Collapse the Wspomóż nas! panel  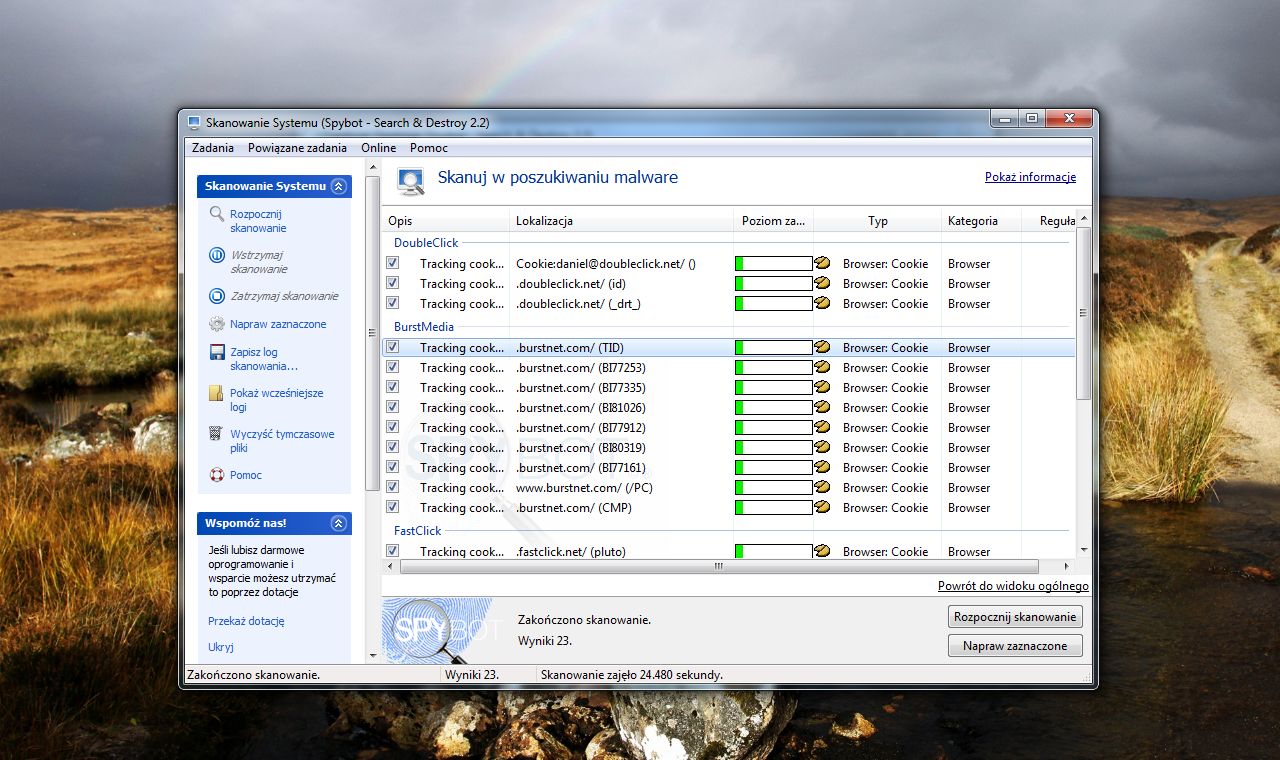tap(339, 523)
